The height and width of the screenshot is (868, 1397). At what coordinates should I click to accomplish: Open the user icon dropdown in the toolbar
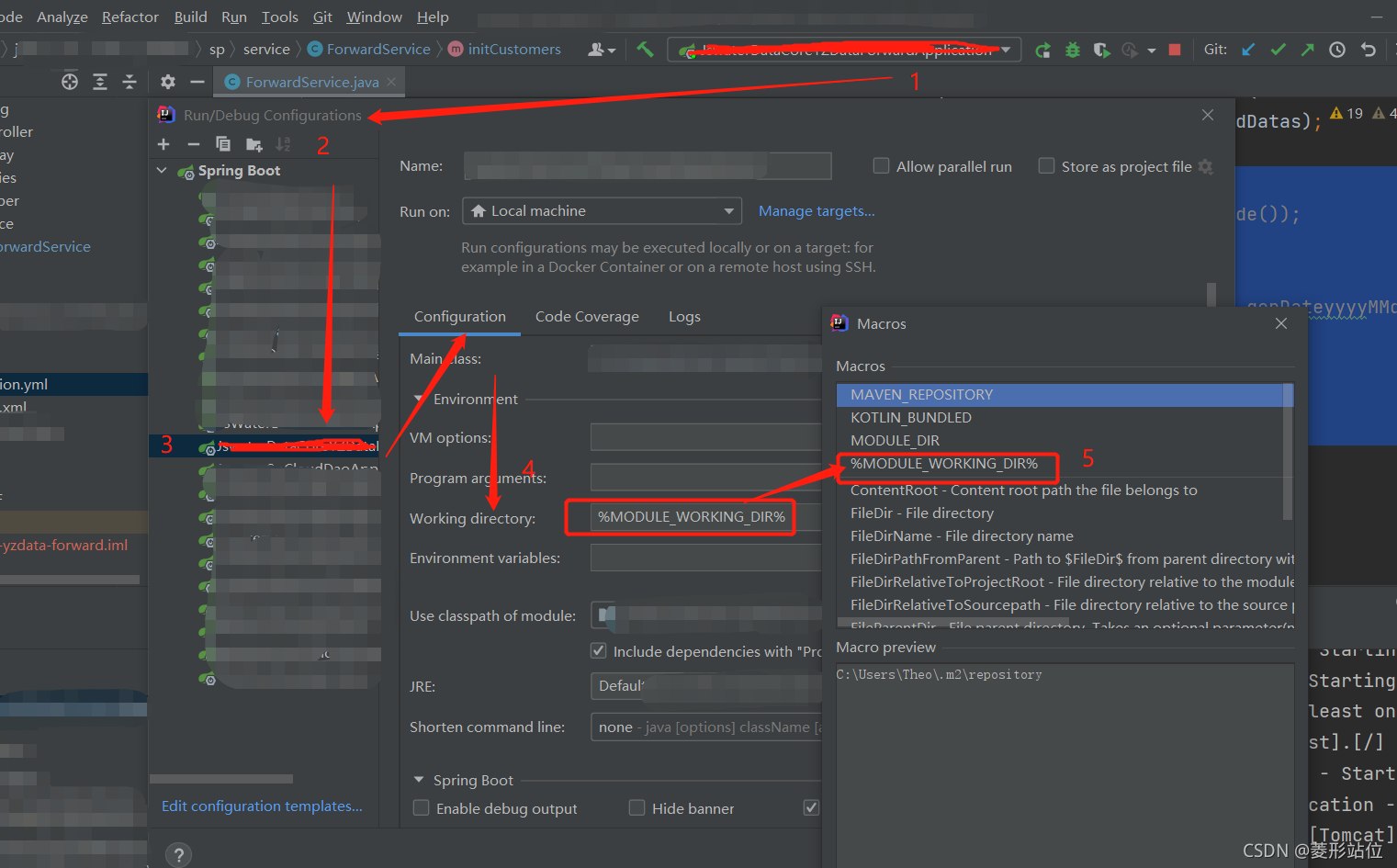coord(602,50)
